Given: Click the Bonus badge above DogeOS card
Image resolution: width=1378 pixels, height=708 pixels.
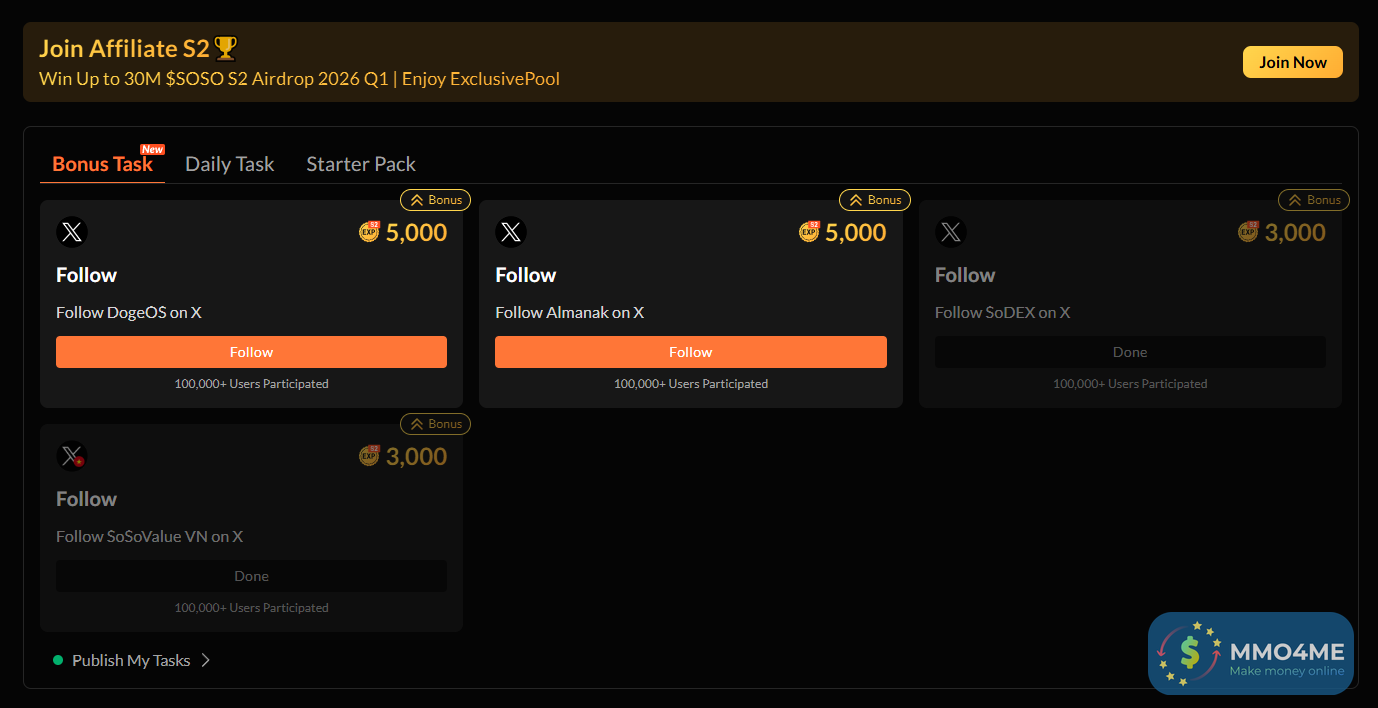Looking at the screenshot, I should click(435, 200).
